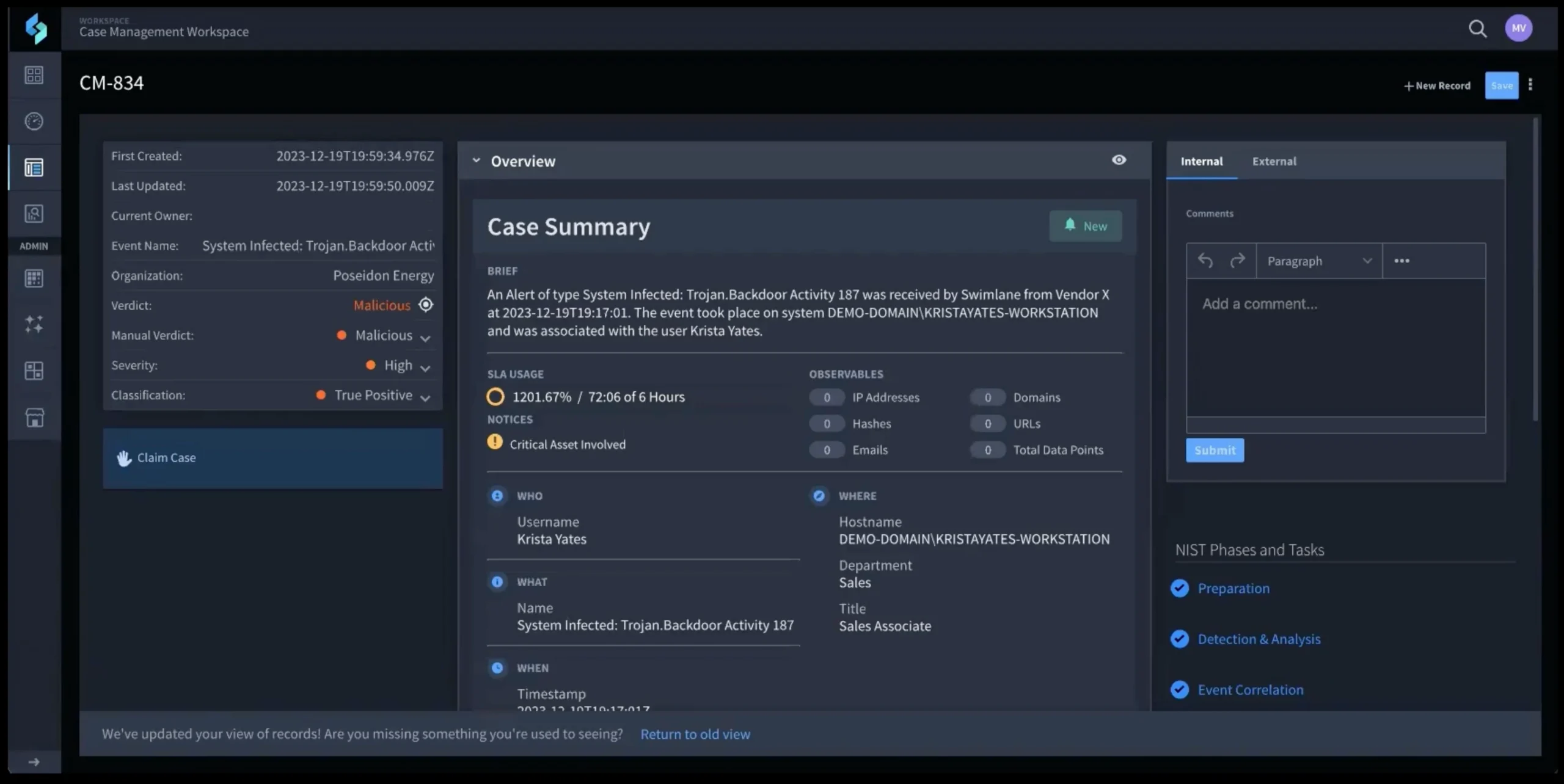
Task: Open the gauge reports icon in sidebar
Action: [34, 121]
